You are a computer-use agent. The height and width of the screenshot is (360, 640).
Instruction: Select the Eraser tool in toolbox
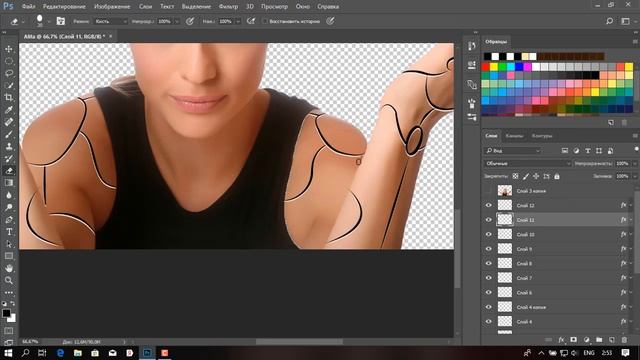(x=9, y=171)
